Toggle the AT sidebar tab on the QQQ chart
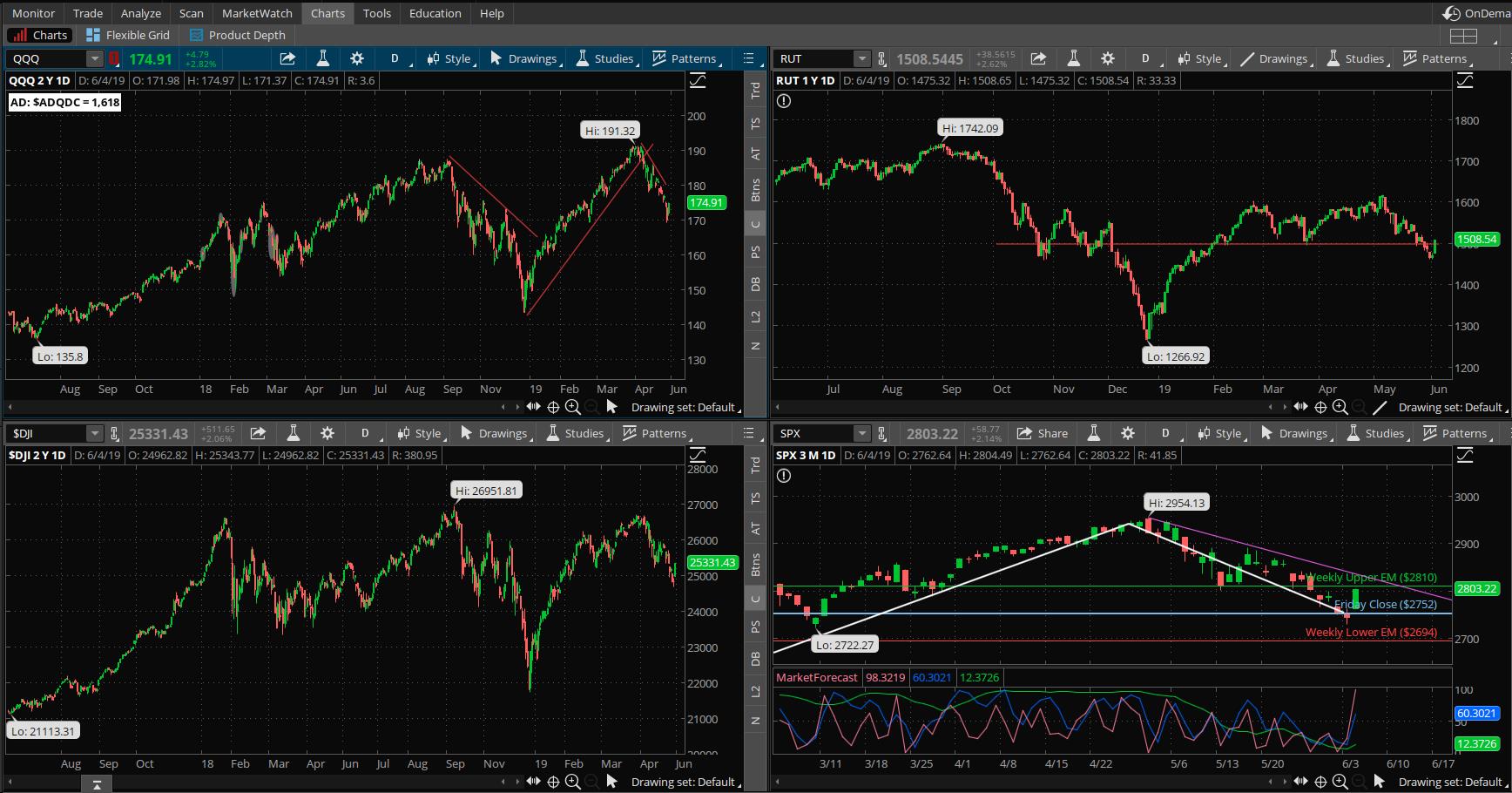This screenshot has width=1512, height=793. pyautogui.click(x=755, y=154)
